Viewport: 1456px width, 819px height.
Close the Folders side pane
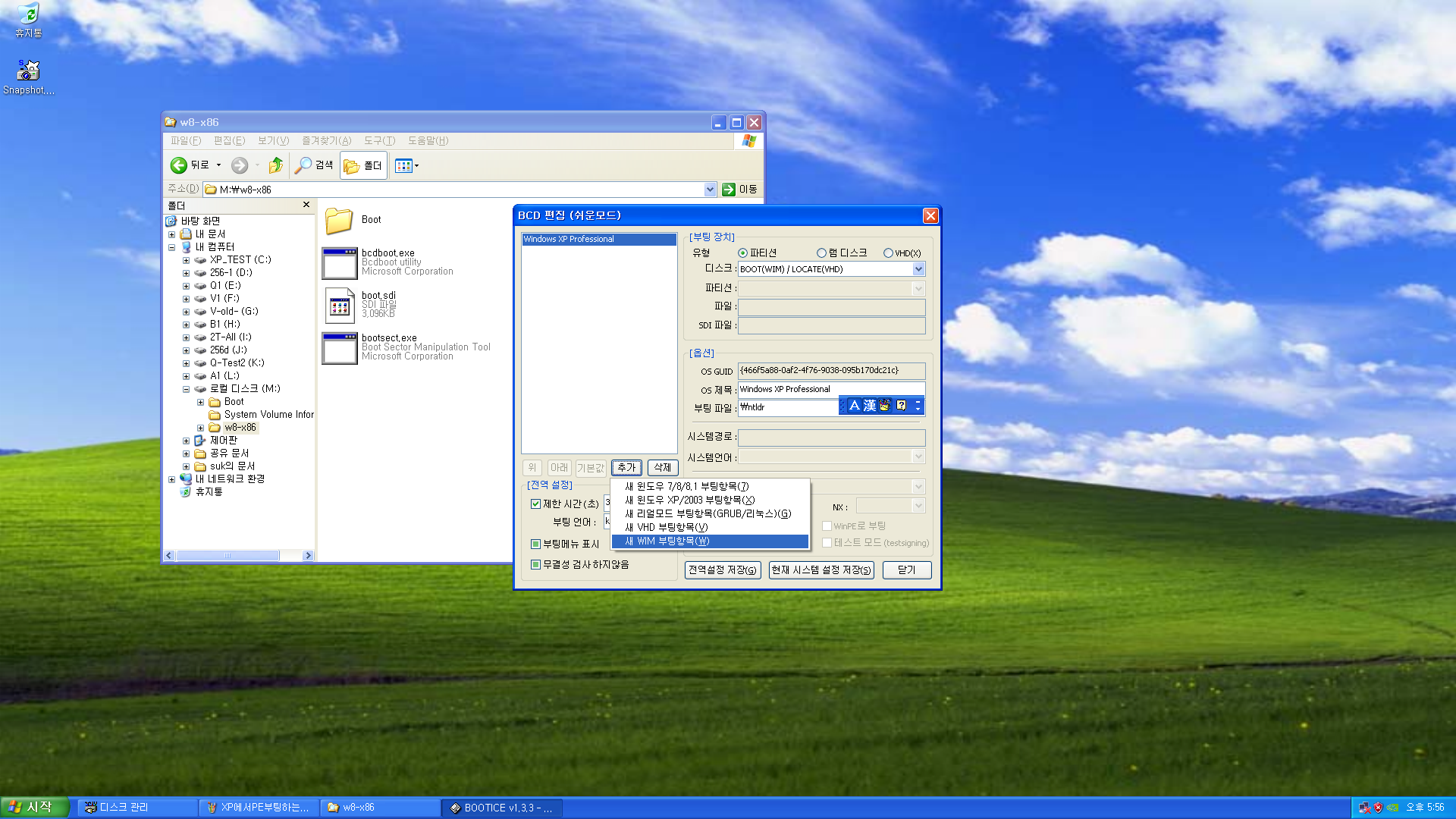pos(306,205)
